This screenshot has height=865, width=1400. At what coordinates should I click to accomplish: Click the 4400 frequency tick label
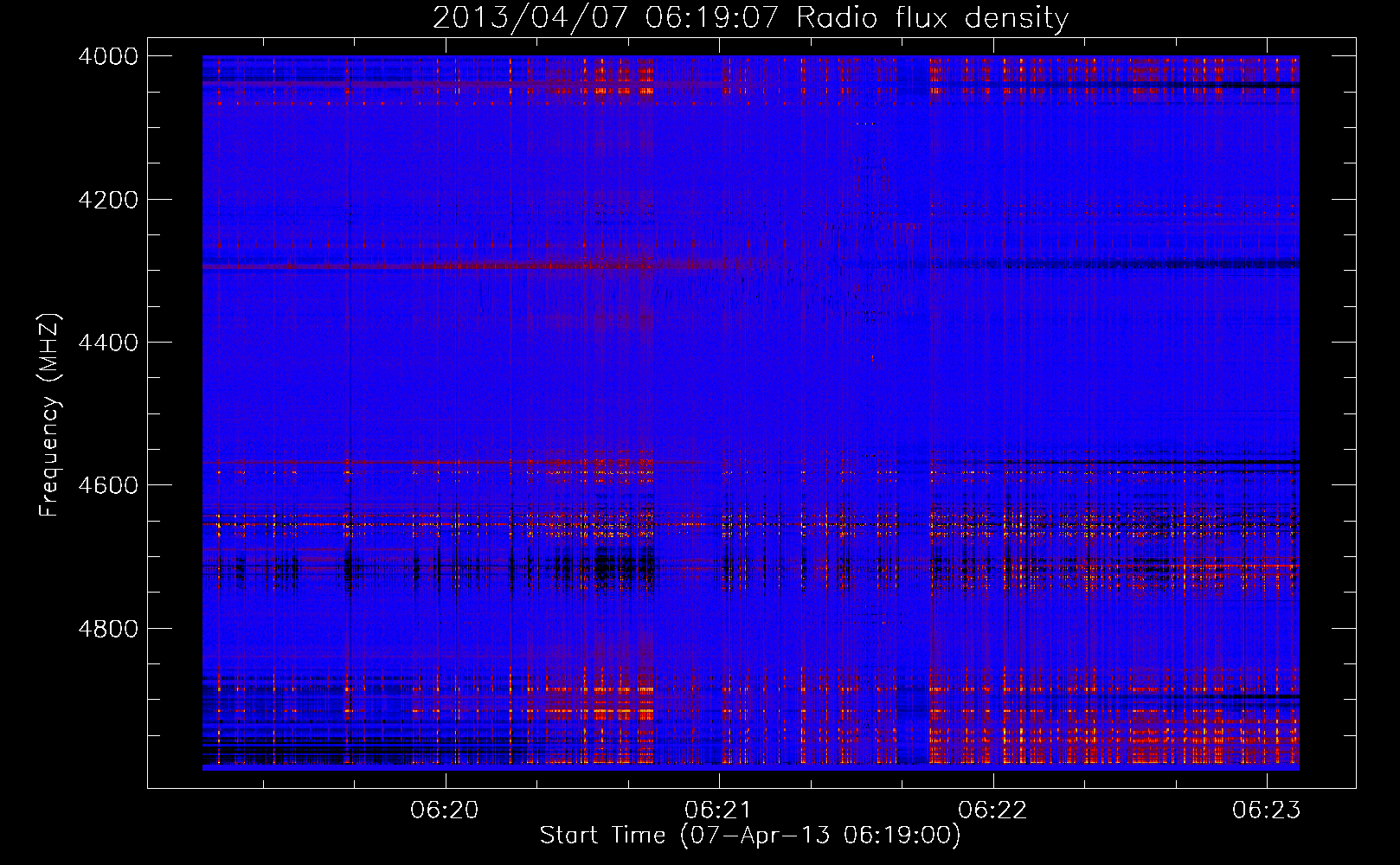[108, 343]
